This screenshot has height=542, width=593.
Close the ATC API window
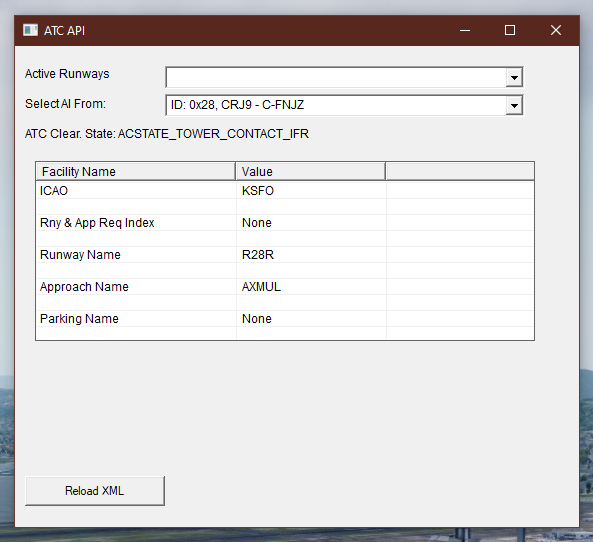556,30
